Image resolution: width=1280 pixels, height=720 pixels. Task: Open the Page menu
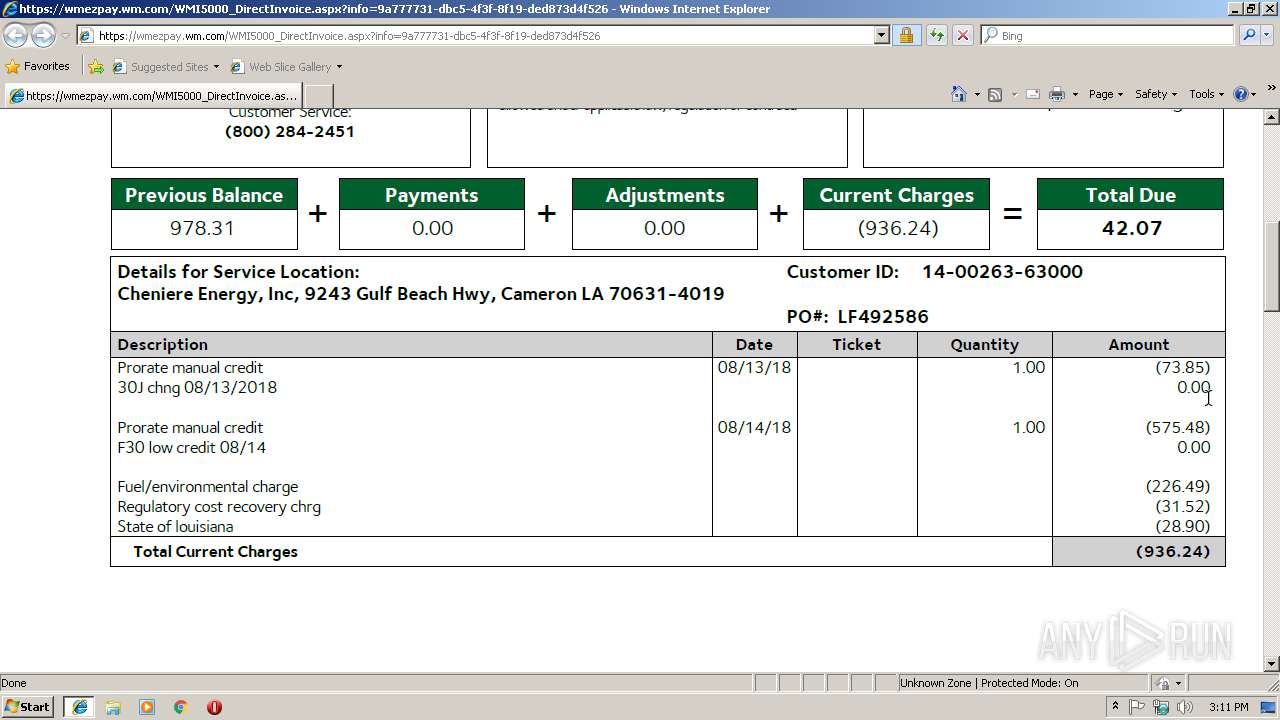tap(1105, 94)
